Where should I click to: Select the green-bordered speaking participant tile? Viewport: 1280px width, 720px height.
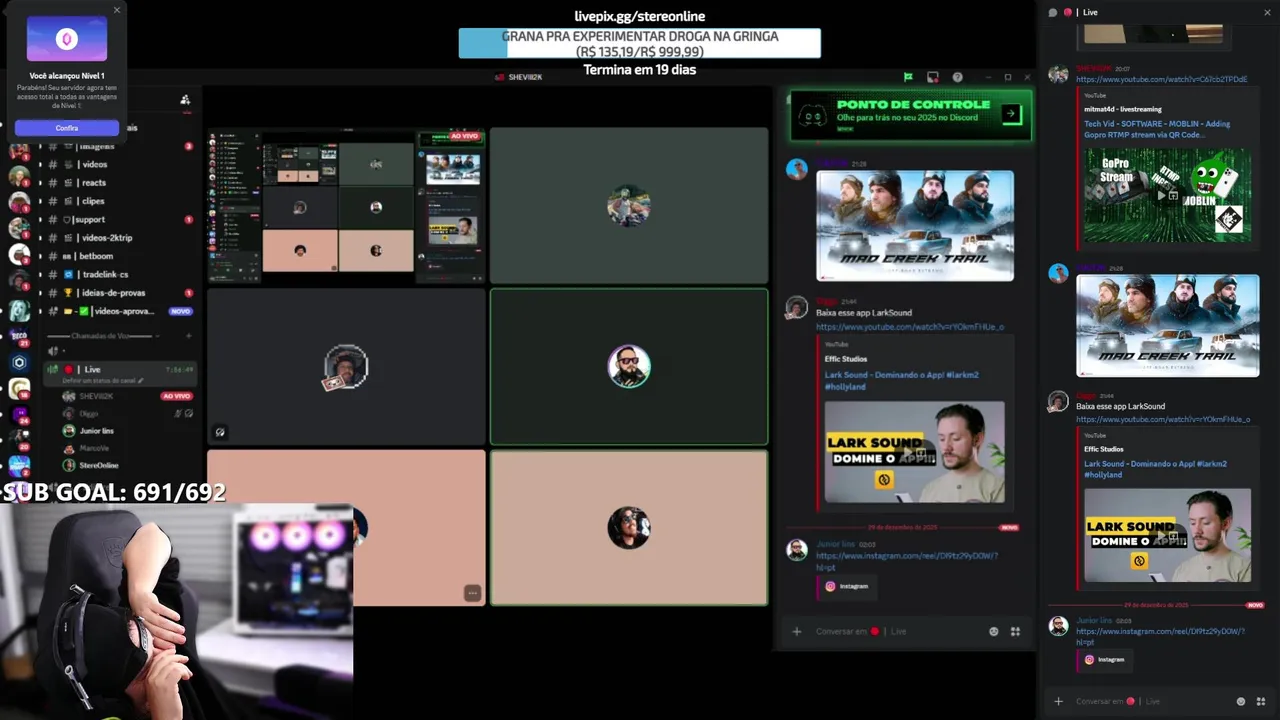point(629,366)
